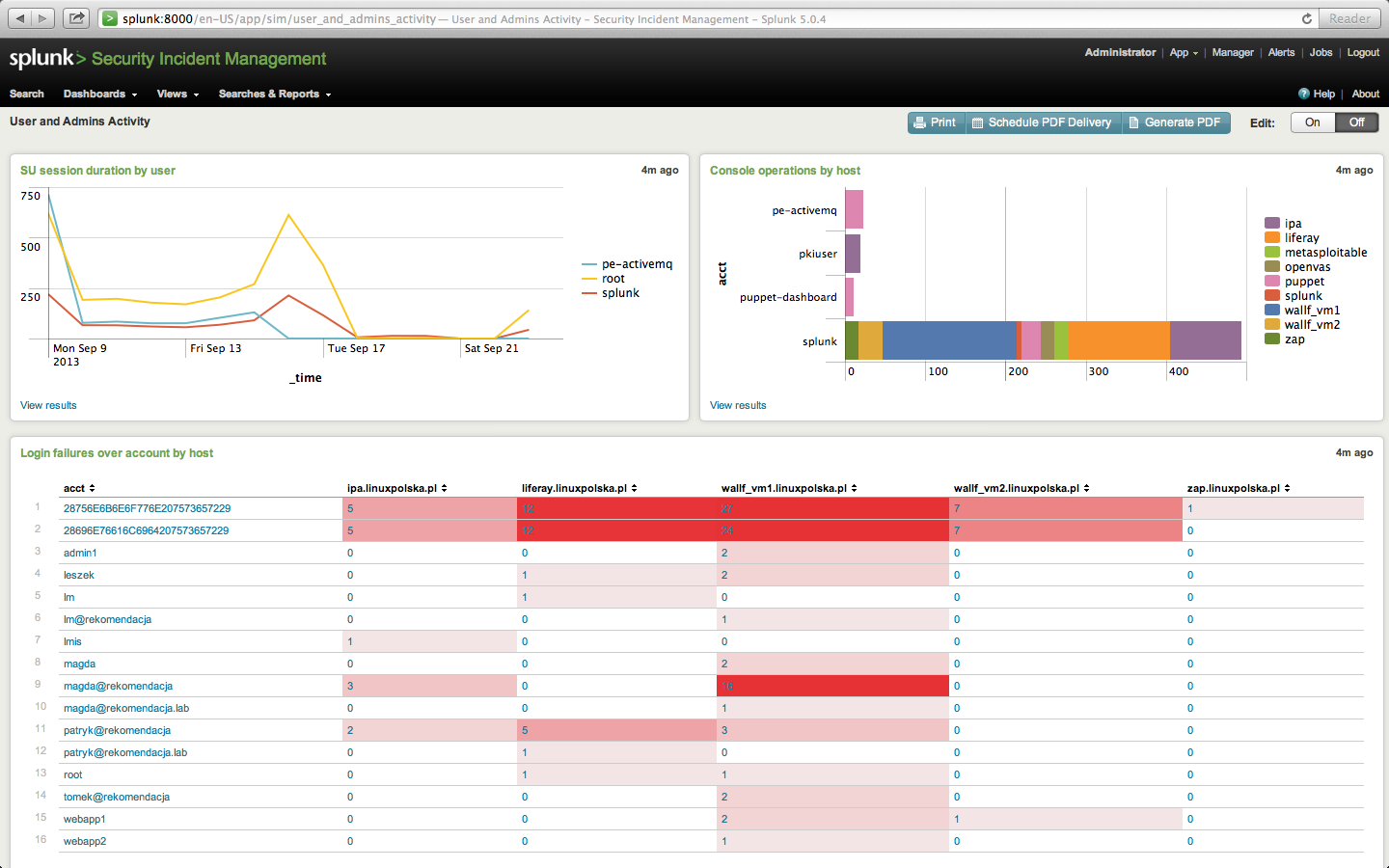Select the metasploitable legend color swatch

coord(1272,253)
